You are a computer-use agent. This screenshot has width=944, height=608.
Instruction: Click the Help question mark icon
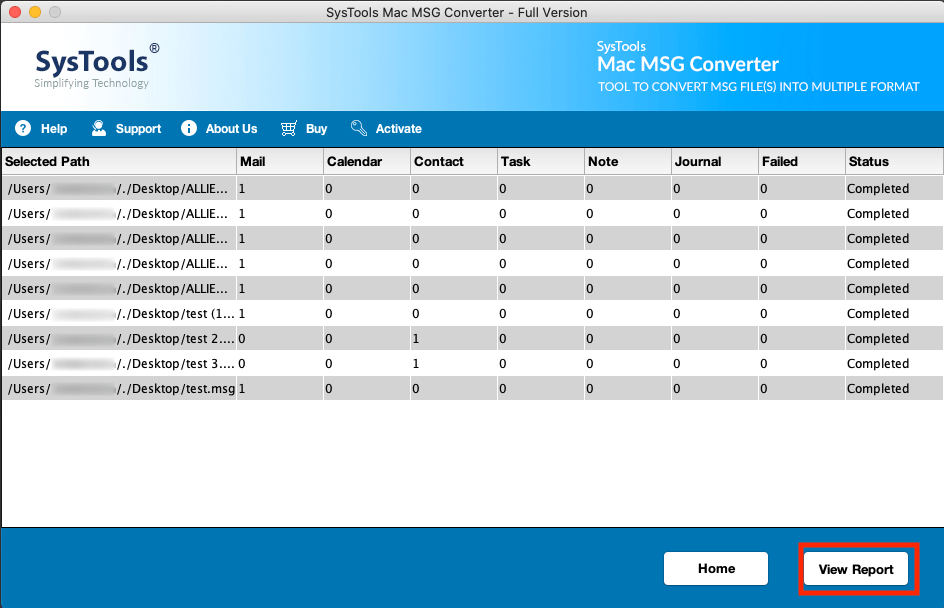point(23,128)
